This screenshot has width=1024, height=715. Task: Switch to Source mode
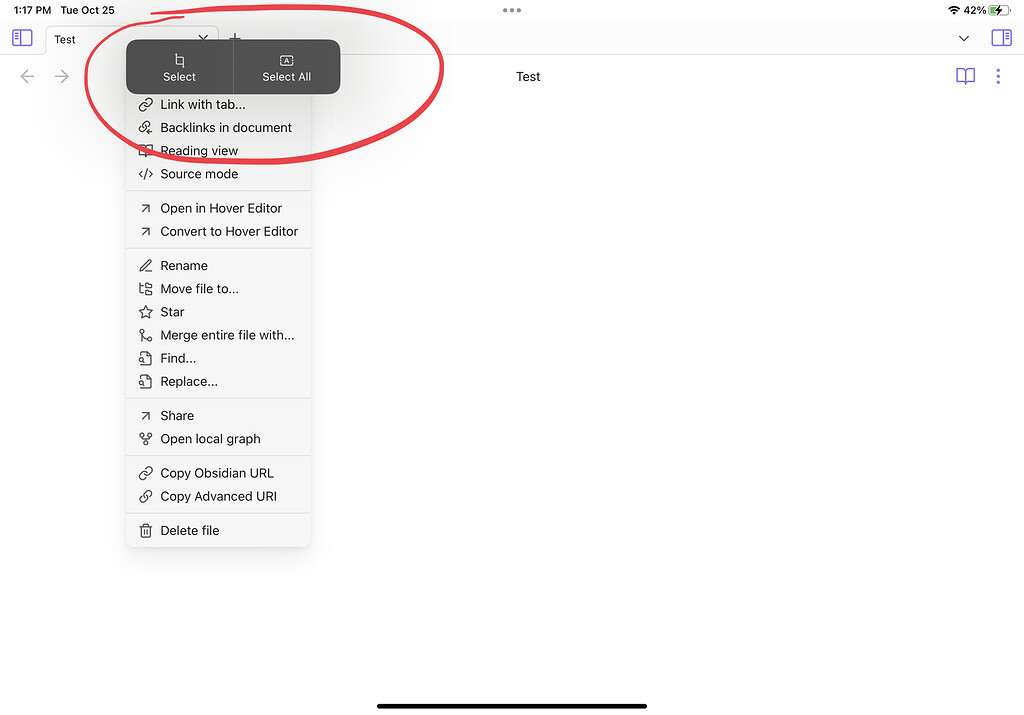tap(198, 173)
